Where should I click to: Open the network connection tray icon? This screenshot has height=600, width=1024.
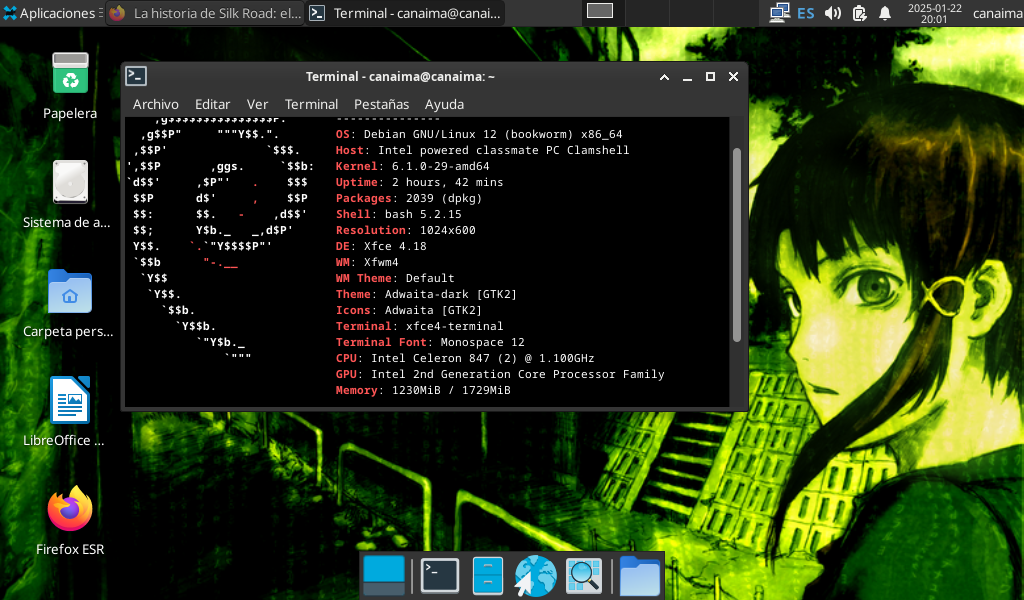tap(779, 13)
